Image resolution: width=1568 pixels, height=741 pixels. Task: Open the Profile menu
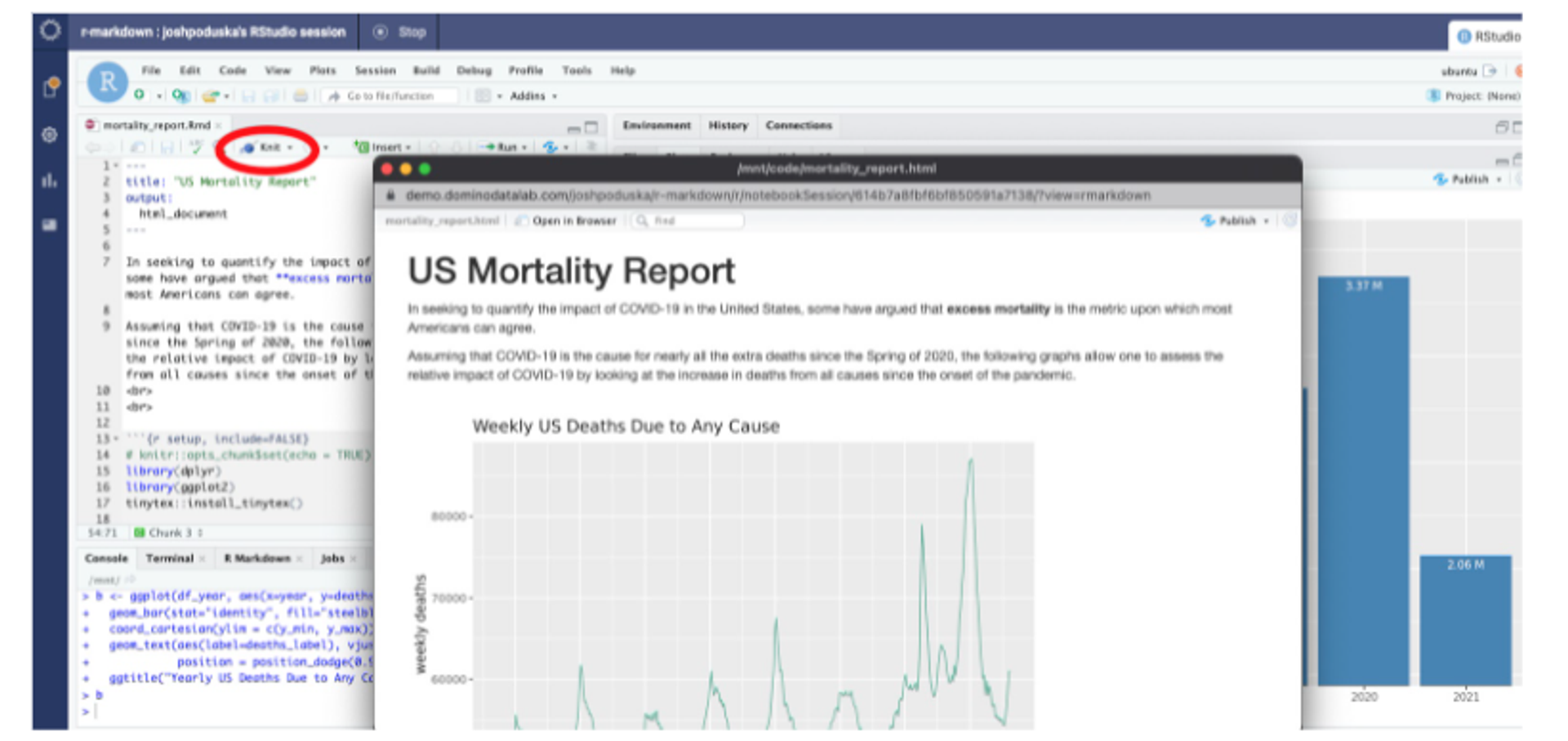point(526,70)
